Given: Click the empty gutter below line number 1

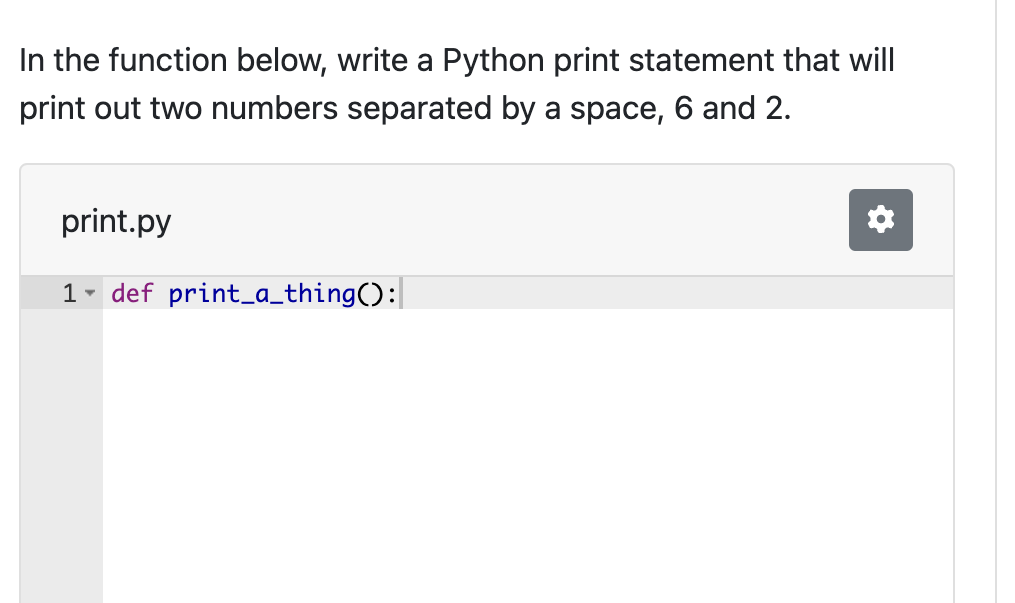Looking at the screenshot, I should [x=60, y=450].
